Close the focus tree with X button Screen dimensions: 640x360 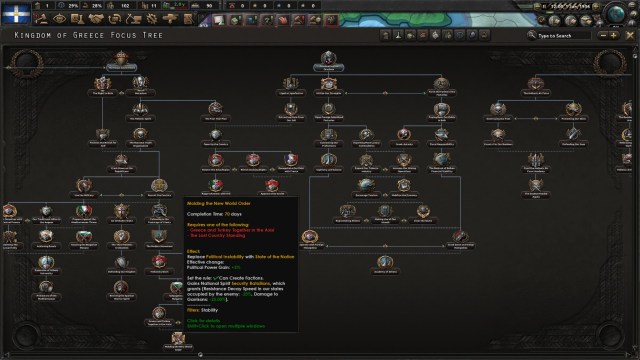pos(630,36)
